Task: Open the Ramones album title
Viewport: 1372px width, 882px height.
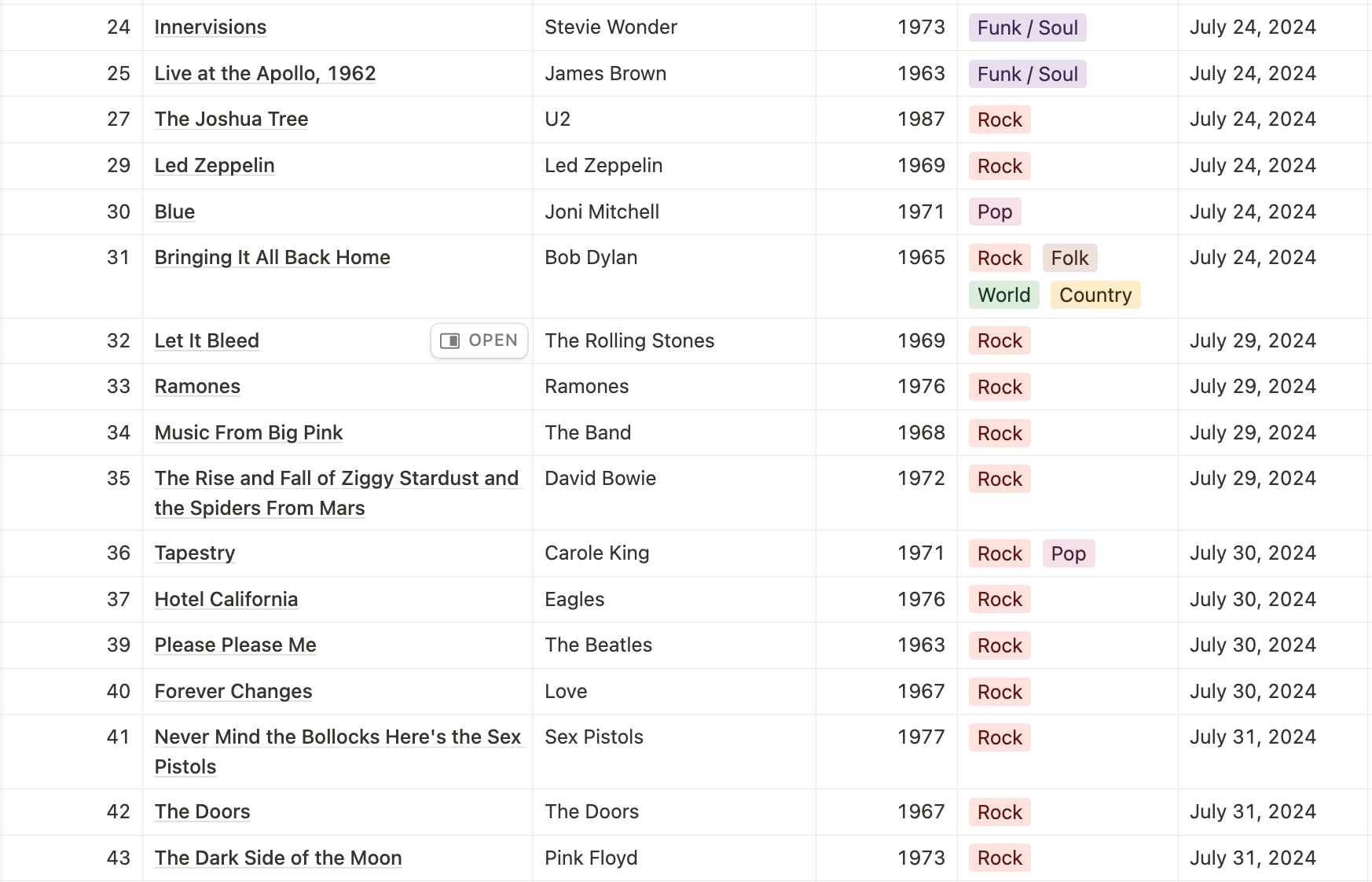Action: (197, 387)
